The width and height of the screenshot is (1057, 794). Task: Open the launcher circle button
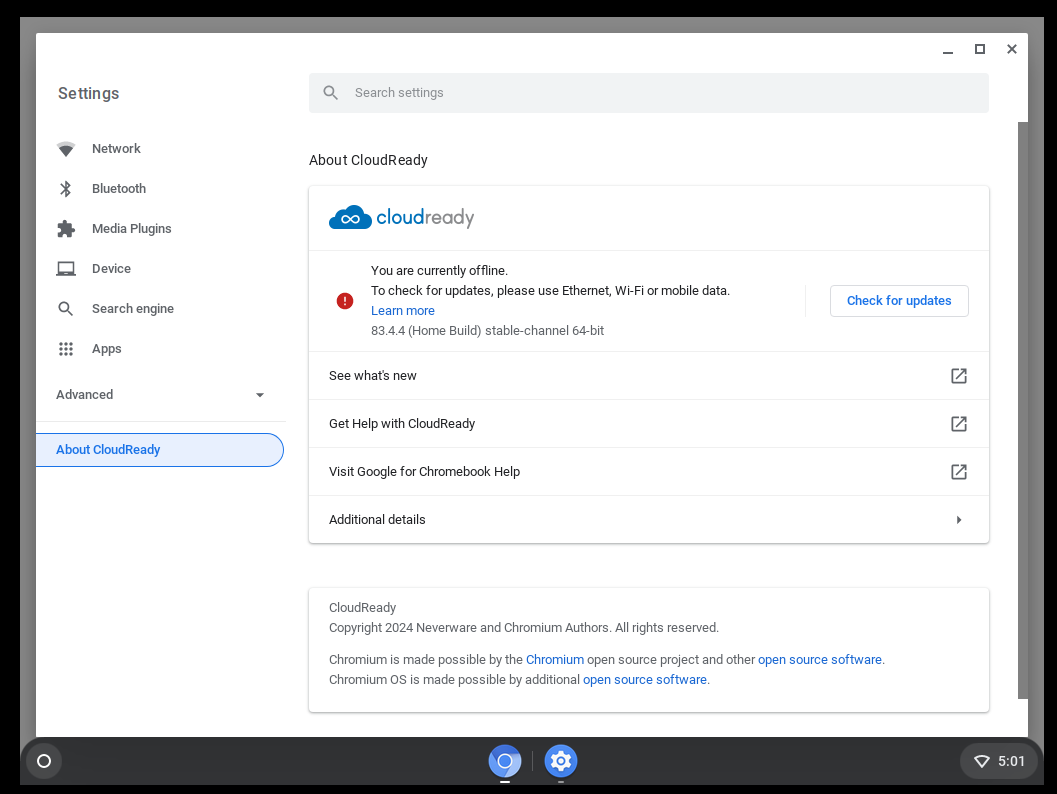44,761
